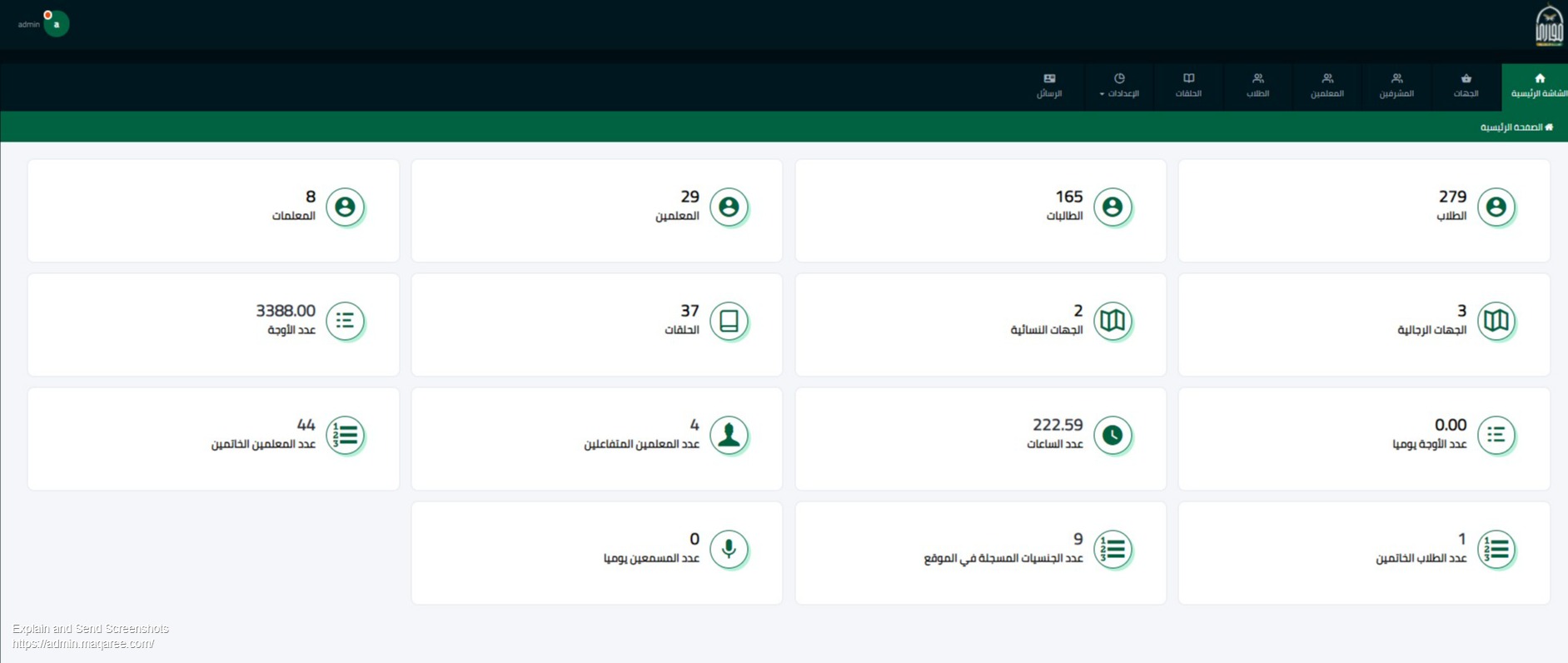
Task: Go to the المشرفين nav item
Action: pos(1396,87)
